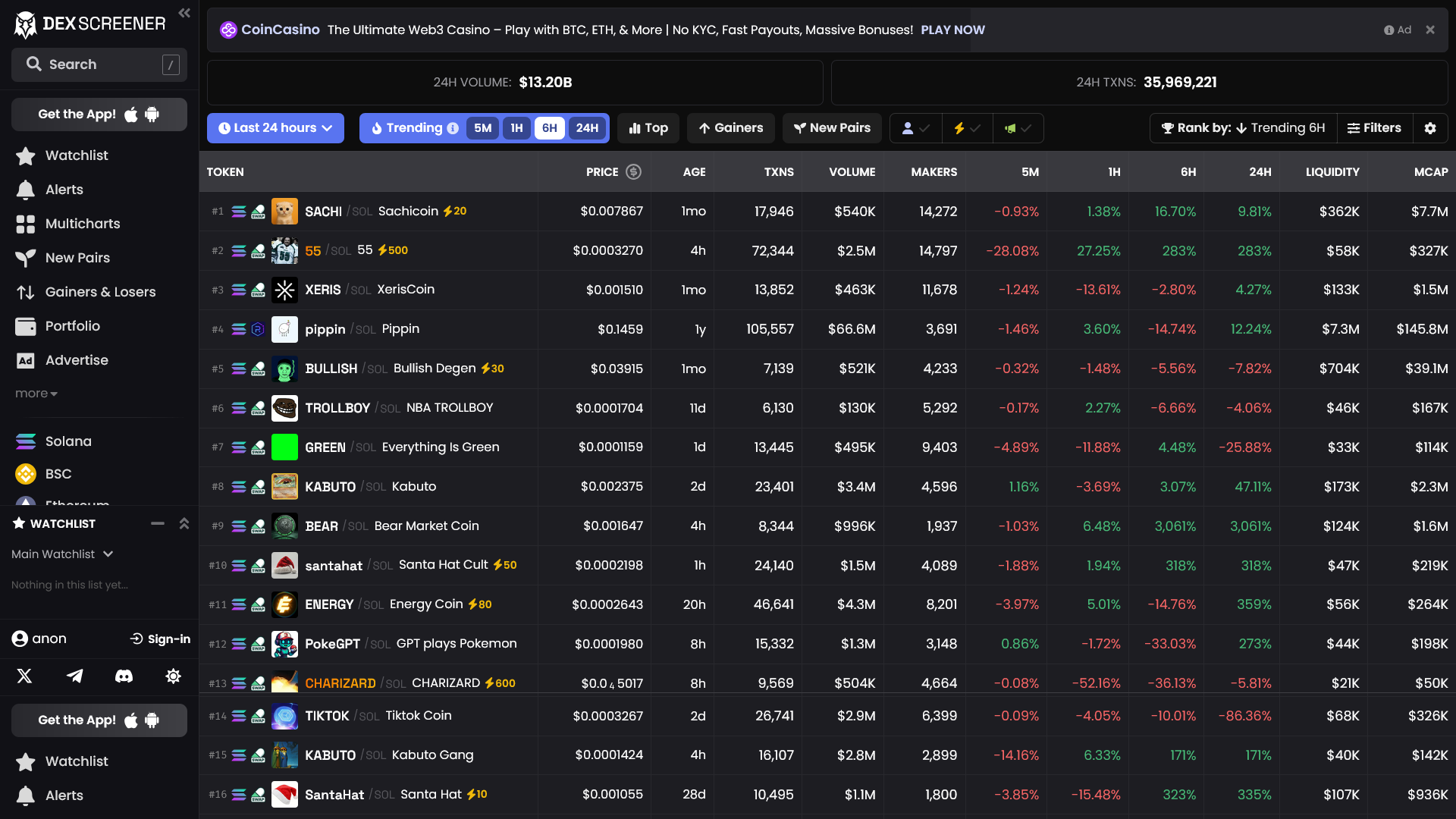Open Discord social icon
This screenshot has width=1456, height=819.
(x=124, y=676)
